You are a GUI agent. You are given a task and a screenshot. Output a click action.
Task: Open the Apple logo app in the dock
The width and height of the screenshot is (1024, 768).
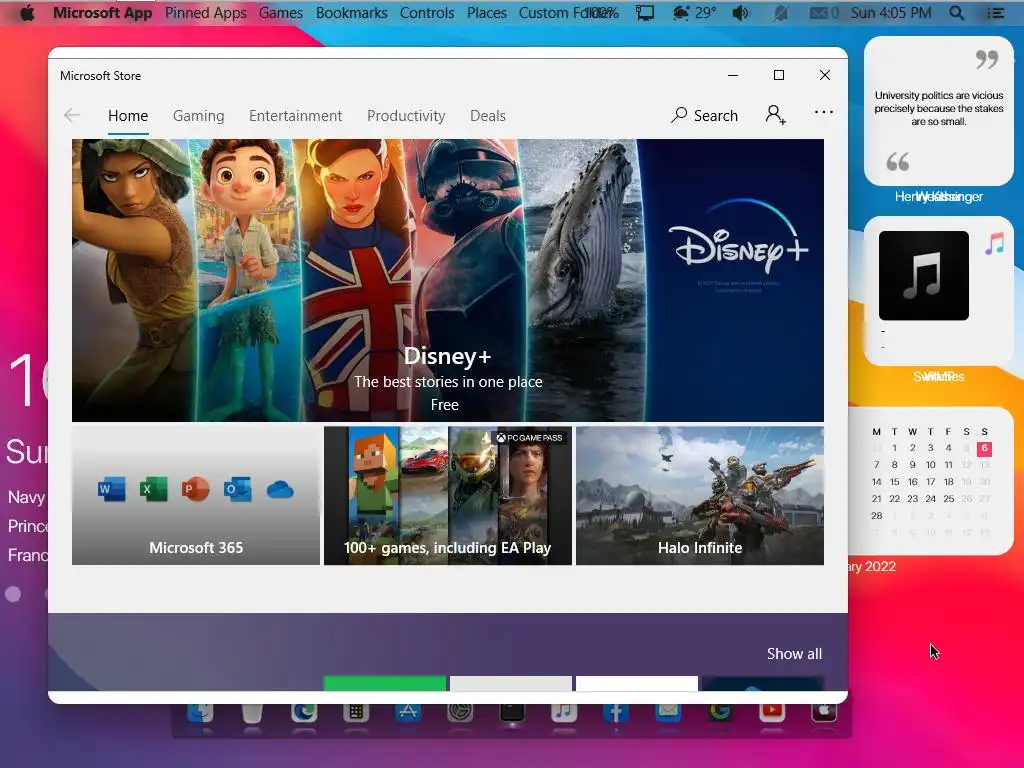(x=824, y=711)
